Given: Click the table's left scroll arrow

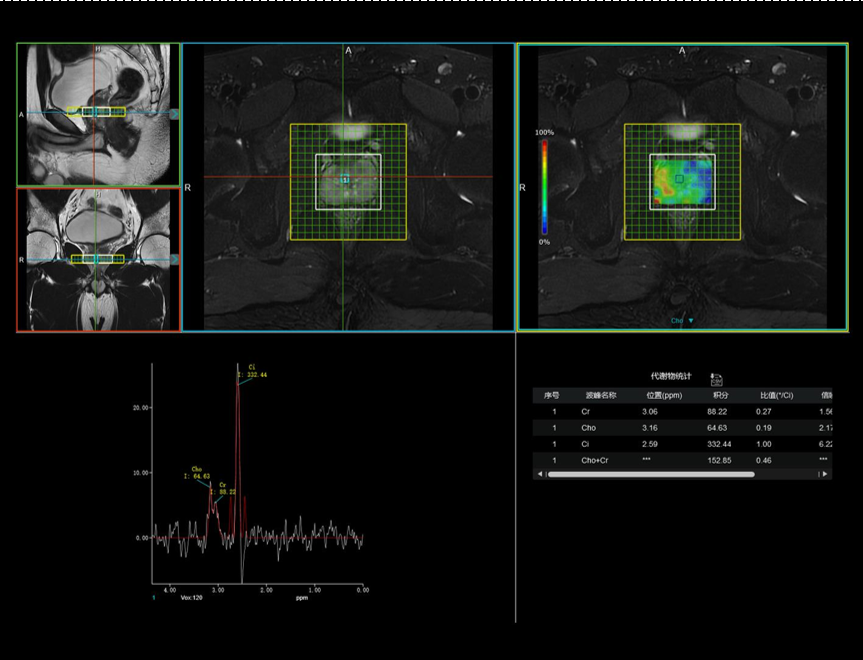Looking at the screenshot, I should pos(538,474).
